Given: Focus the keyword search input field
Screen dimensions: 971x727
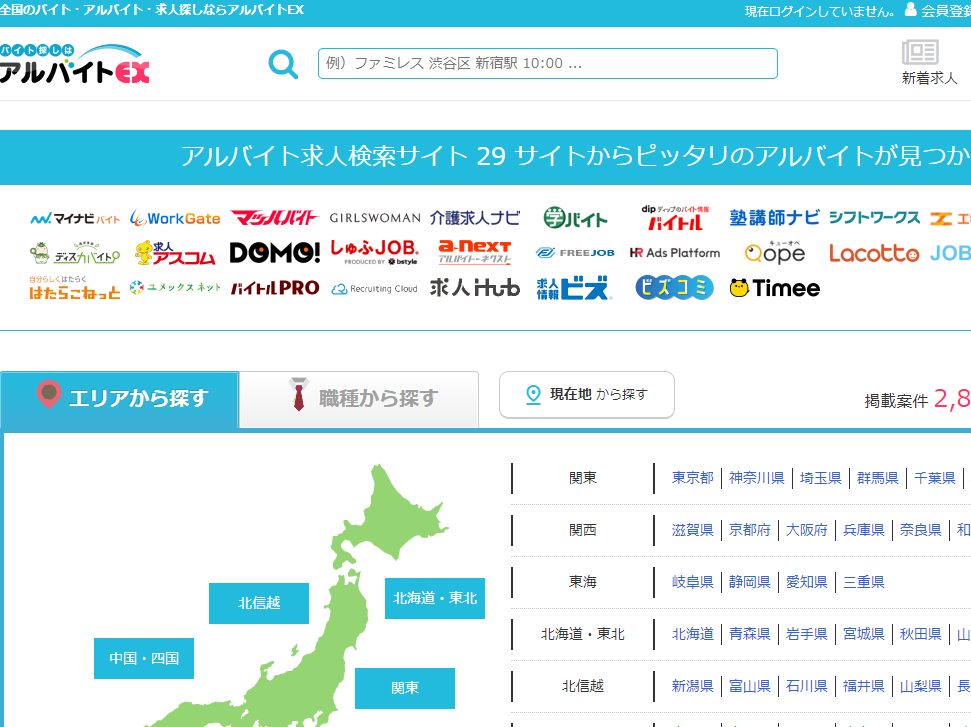Looking at the screenshot, I should [x=547, y=63].
